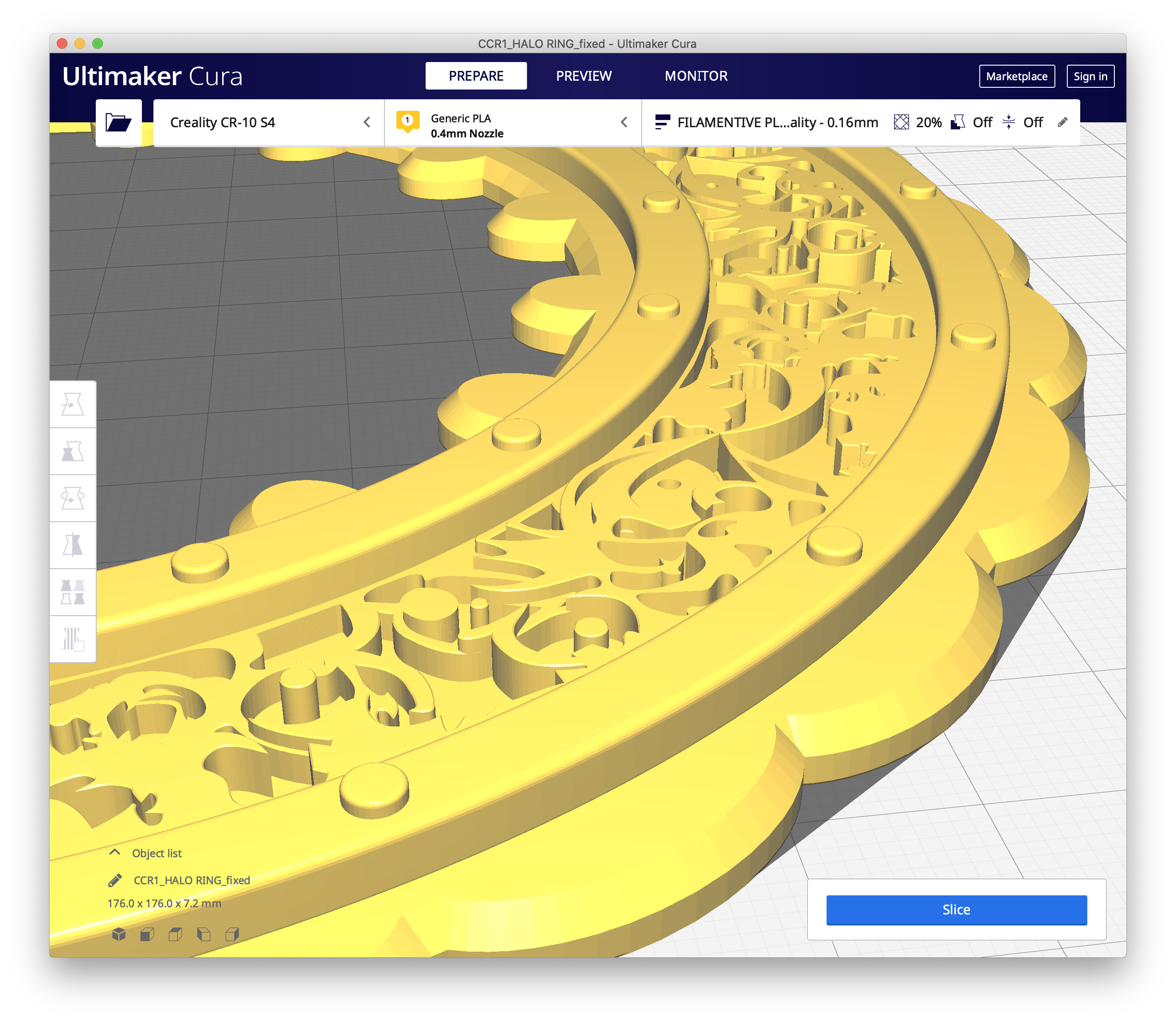The width and height of the screenshot is (1176, 1023).
Task: Select the Scale tool in left toolbar
Action: coord(73,451)
